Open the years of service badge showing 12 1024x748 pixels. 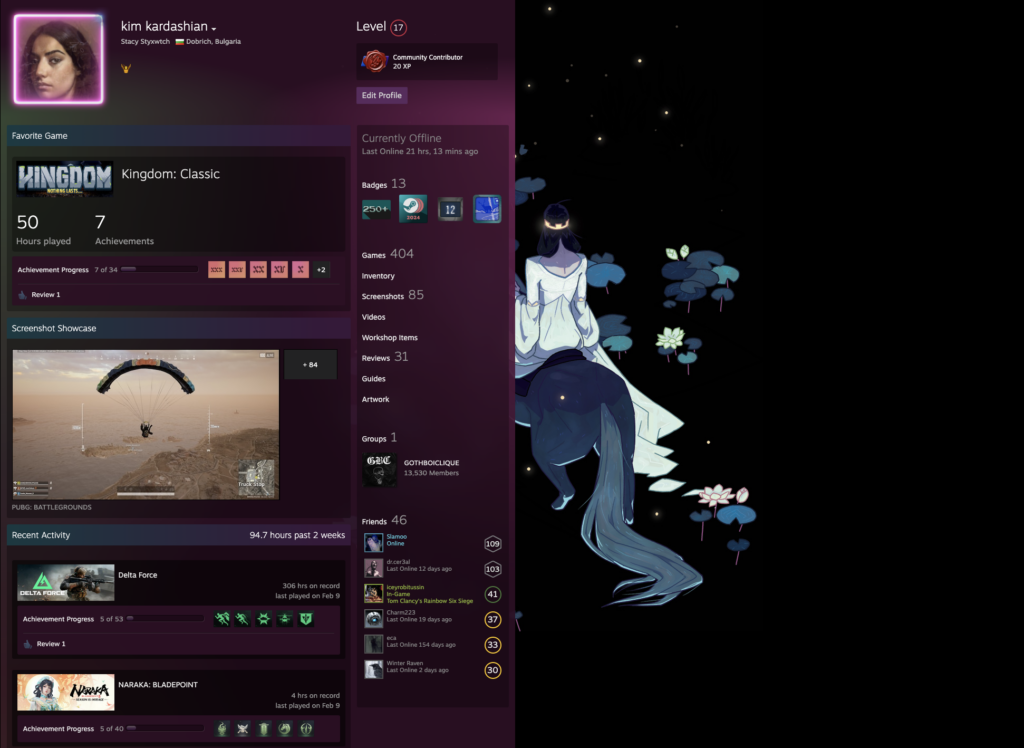(x=450, y=209)
